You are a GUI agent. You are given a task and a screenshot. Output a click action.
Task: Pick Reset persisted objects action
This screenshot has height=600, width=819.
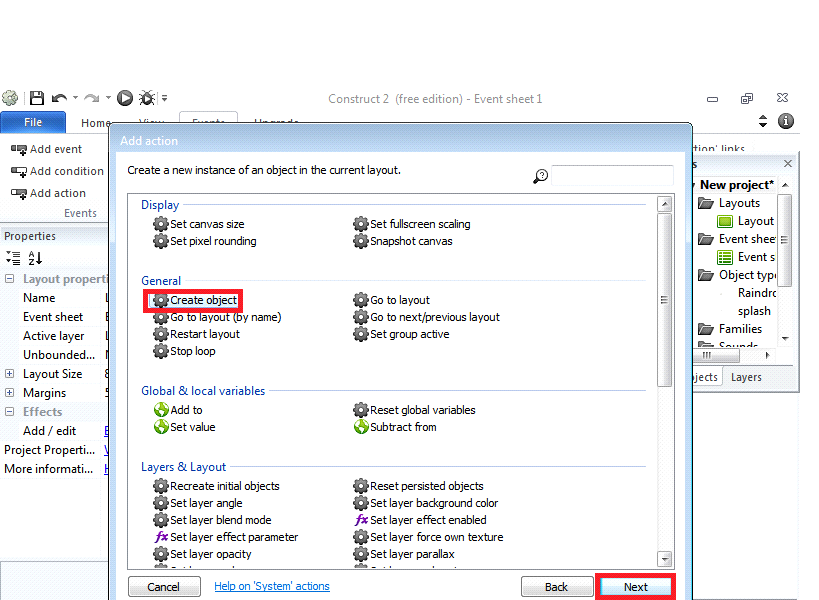point(418,486)
